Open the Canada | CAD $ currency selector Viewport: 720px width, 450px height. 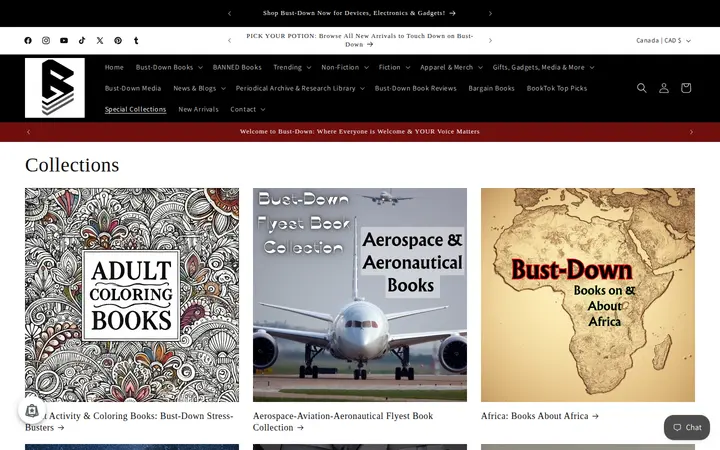click(663, 40)
